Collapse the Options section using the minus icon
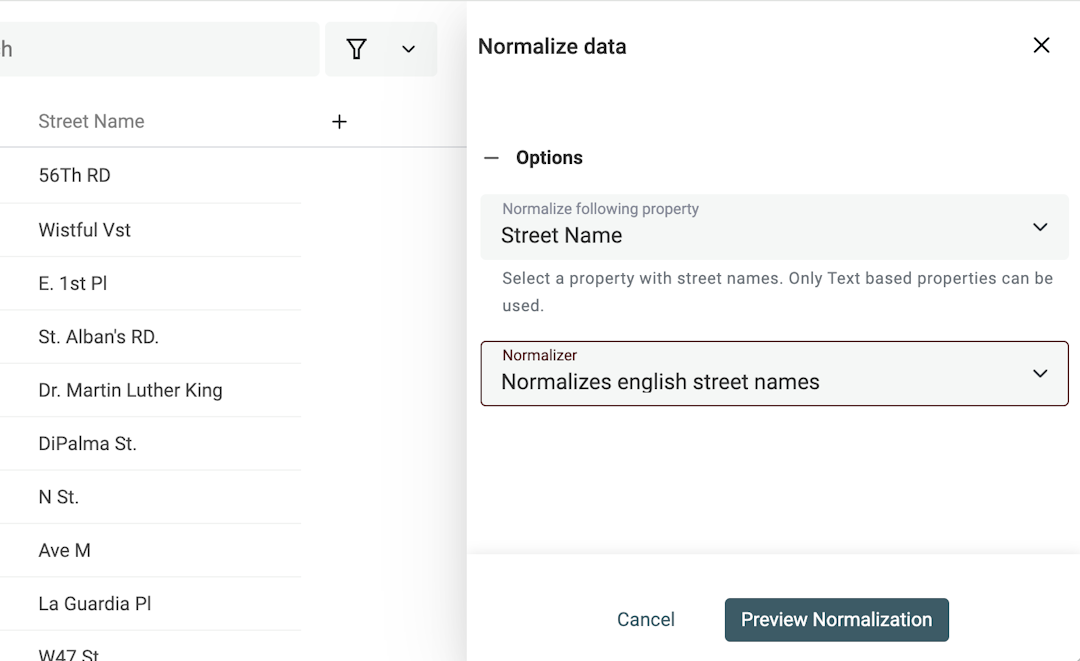The width and height of the screenshot is (1080, 661). 491,157
